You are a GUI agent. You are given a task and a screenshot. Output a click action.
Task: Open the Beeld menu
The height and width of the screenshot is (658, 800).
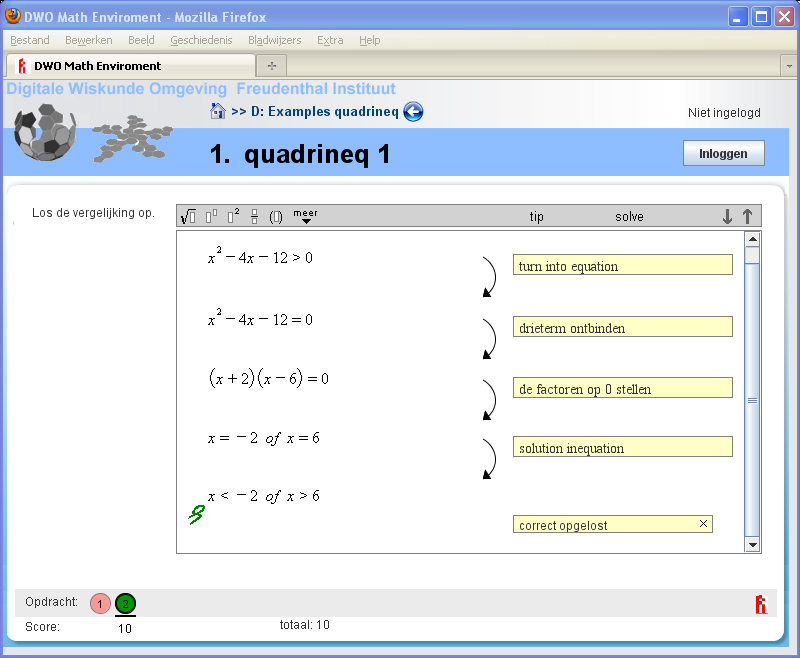141,40
